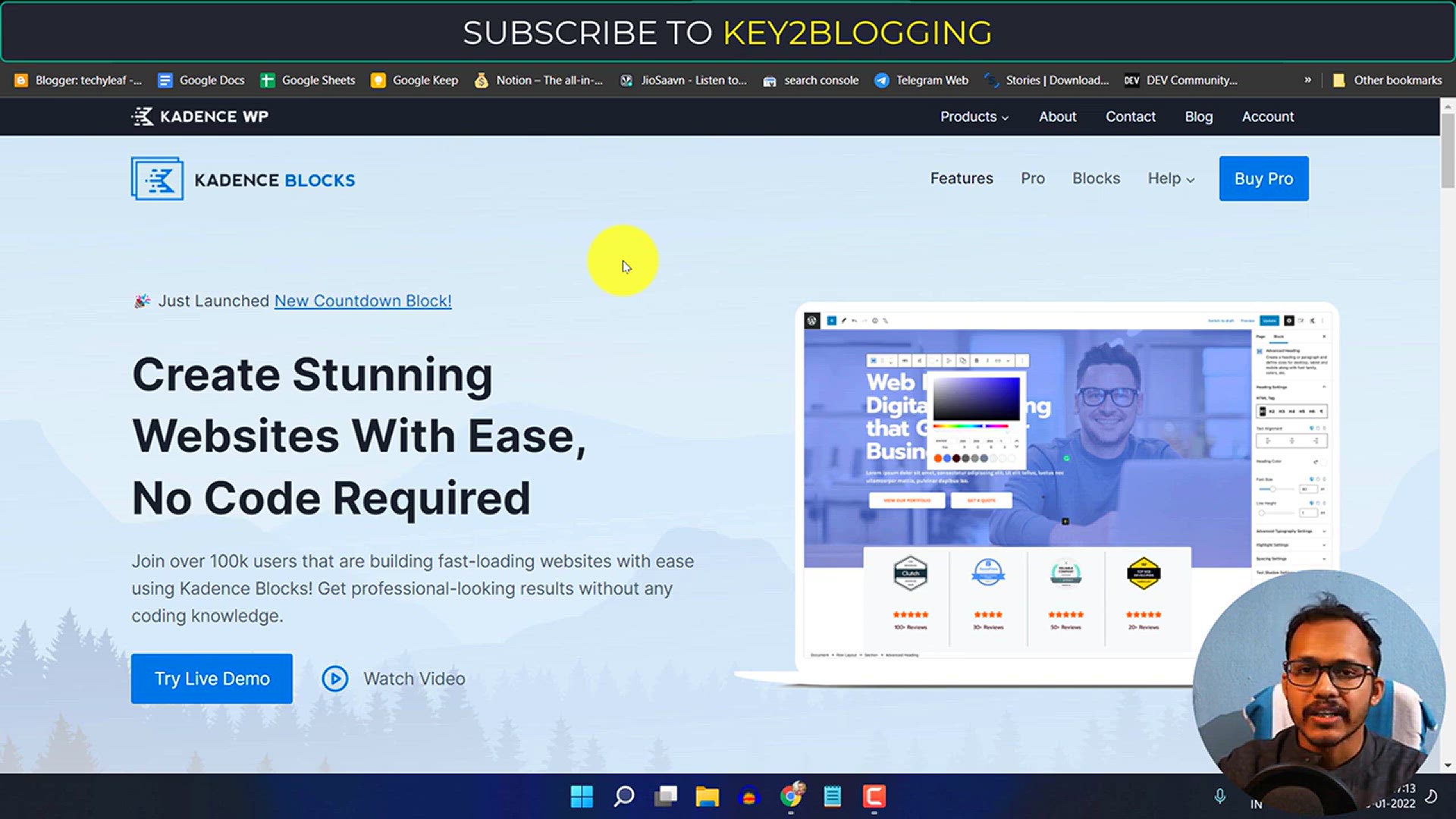Image resolution: width=1456 pixels, height=819 pixels.
Task: Click the Kadence Blocks logo
Action: pos(243,179)
